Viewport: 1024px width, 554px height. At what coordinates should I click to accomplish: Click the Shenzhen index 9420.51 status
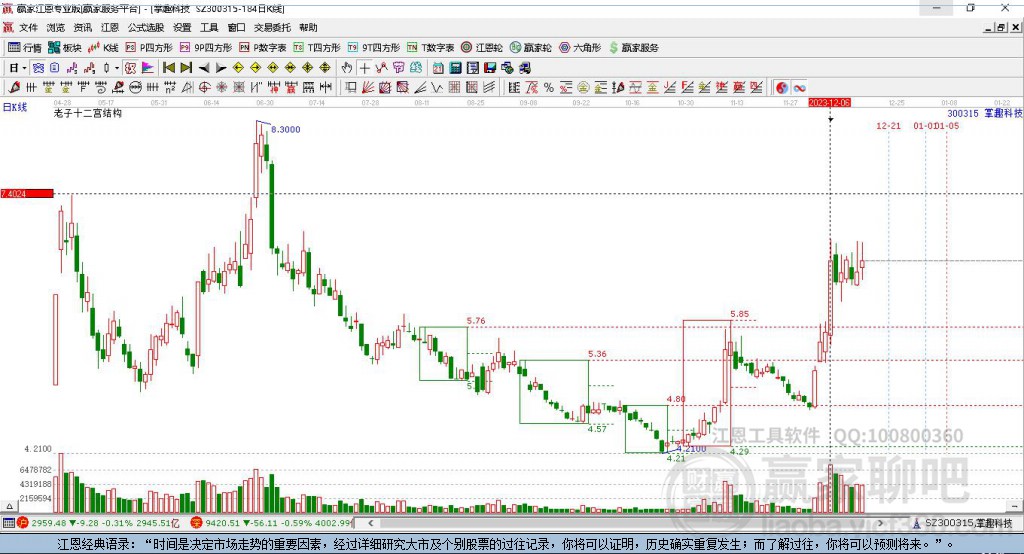pos(272,523)
